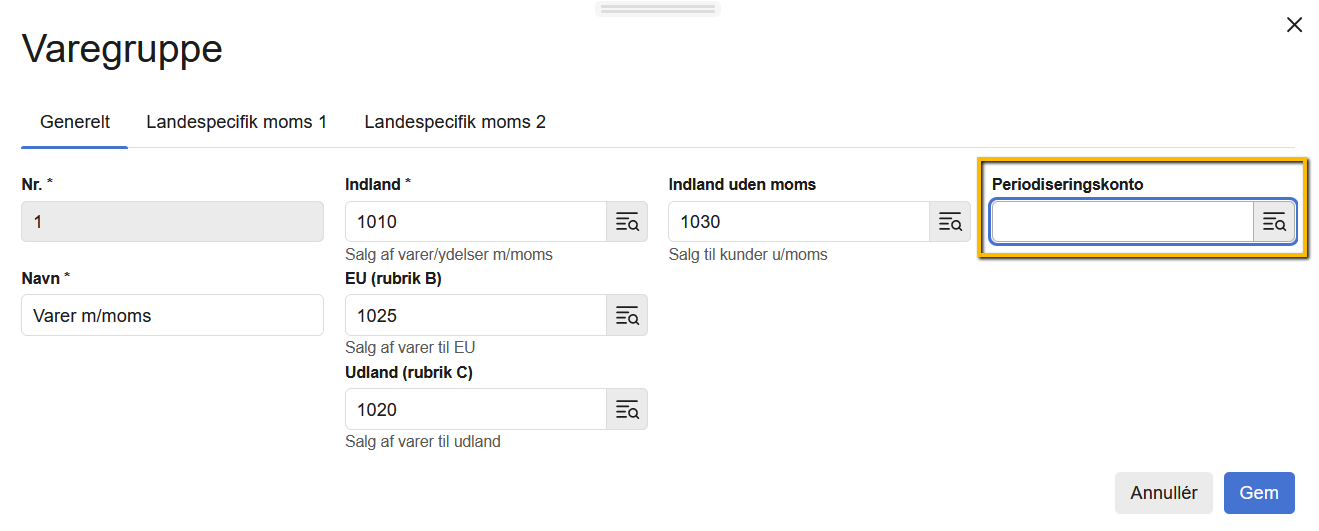Open account lookup for EU (rubrik B)
Viewport: 1319px width, 531px height.
click(x=627, y=316)
